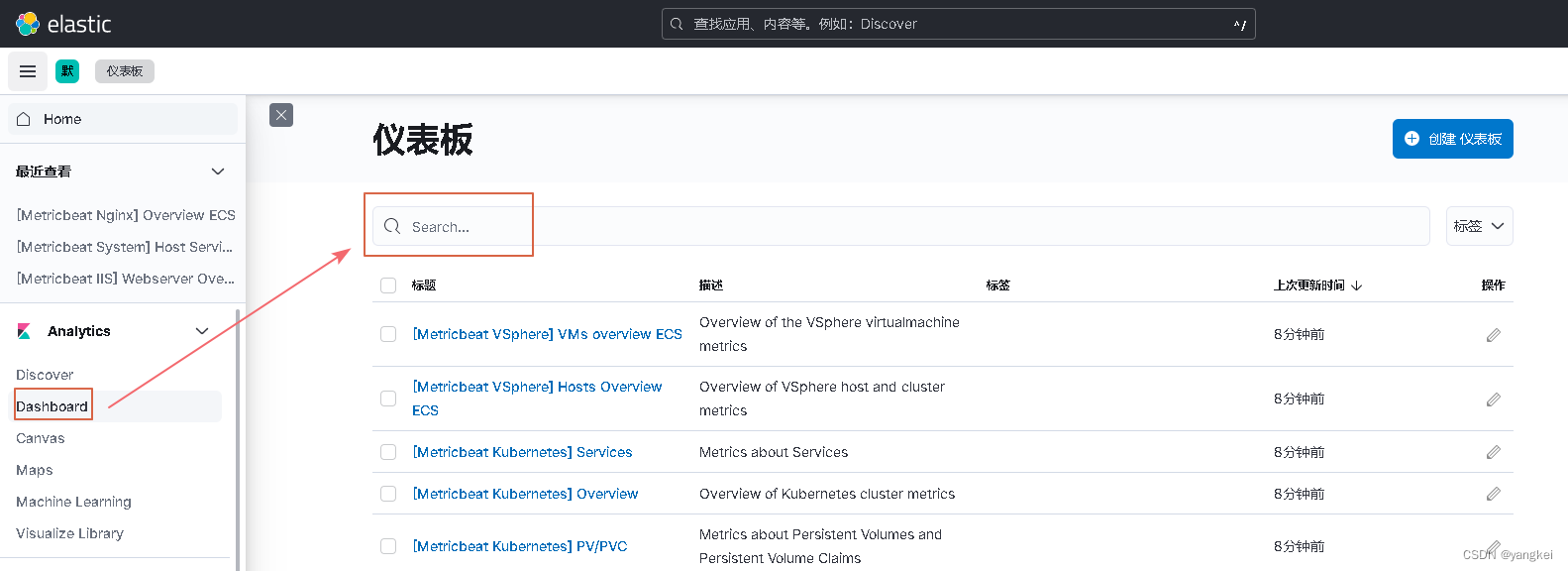Open Machine Learning in the sidebar
Image resolution: width=1568 pixels, height=571 pixels.
click(73, 502)
